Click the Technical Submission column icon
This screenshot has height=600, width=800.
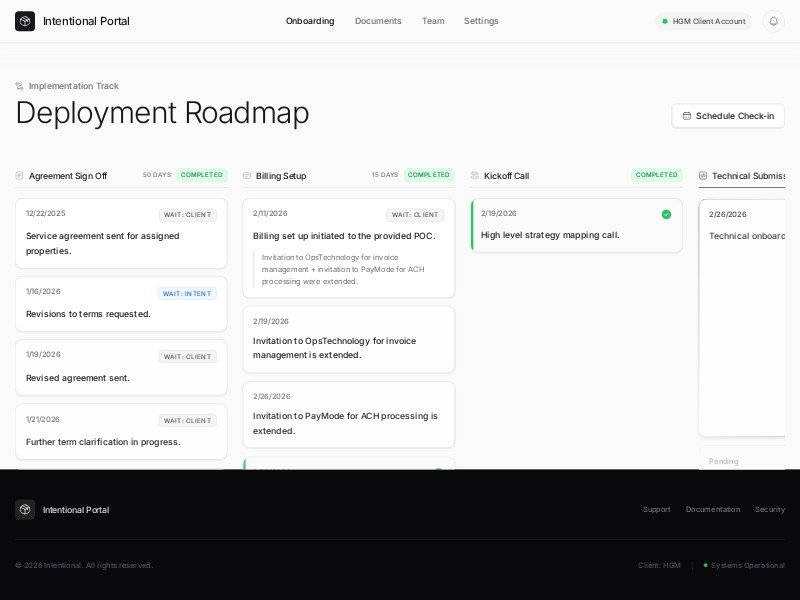click(701, 175)
